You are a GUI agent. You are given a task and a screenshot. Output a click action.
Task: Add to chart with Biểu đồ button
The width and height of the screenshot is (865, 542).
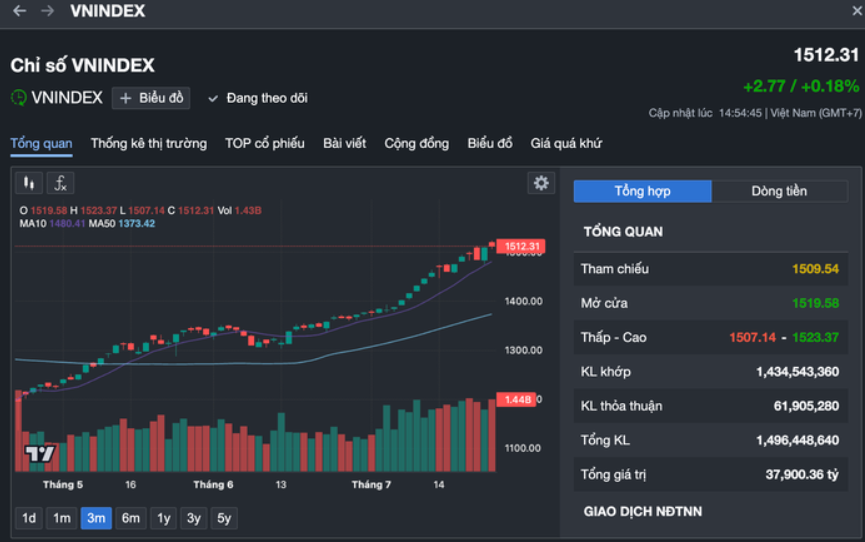click(x=151, y=98)
